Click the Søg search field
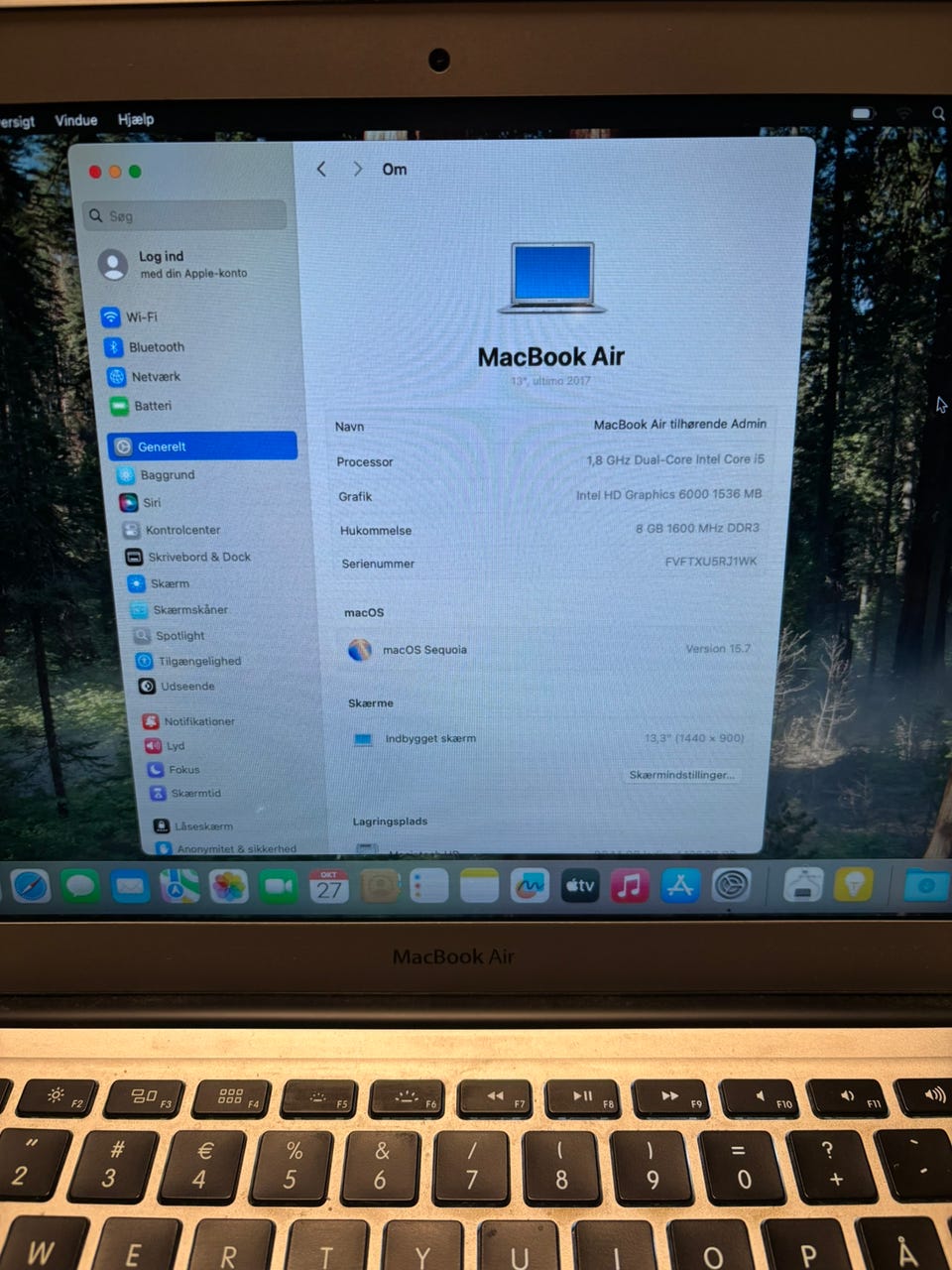The width and height of the screenshot is (952, 1270). 186,215
